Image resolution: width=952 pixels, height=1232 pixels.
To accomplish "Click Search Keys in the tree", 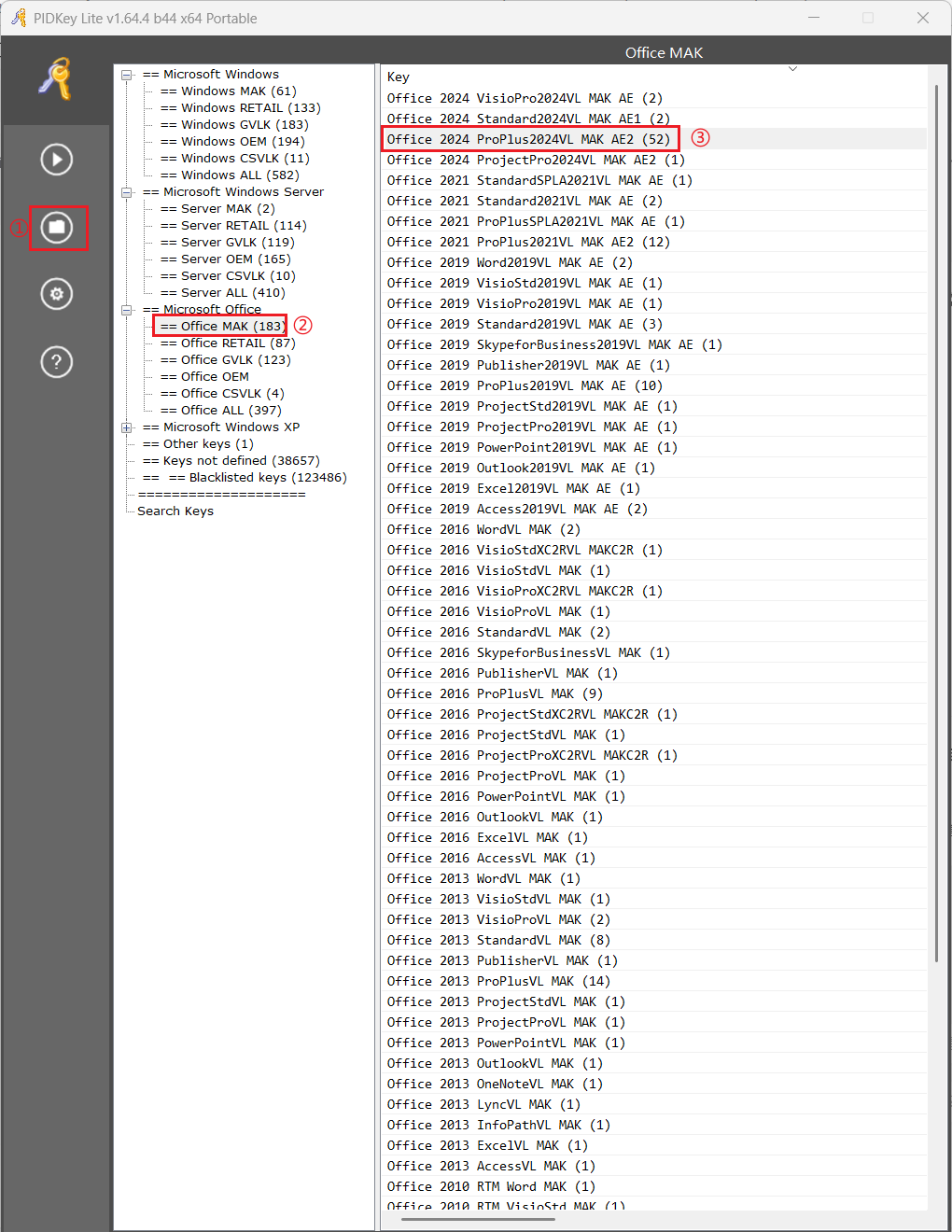I will click(175, 511).
